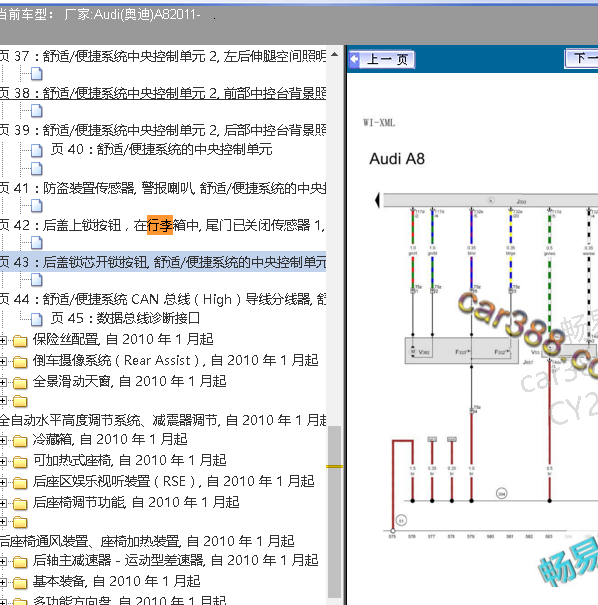Expand 后座椅通风装置 folder node
Screen dimensions: 598x605
coord(3,522)
